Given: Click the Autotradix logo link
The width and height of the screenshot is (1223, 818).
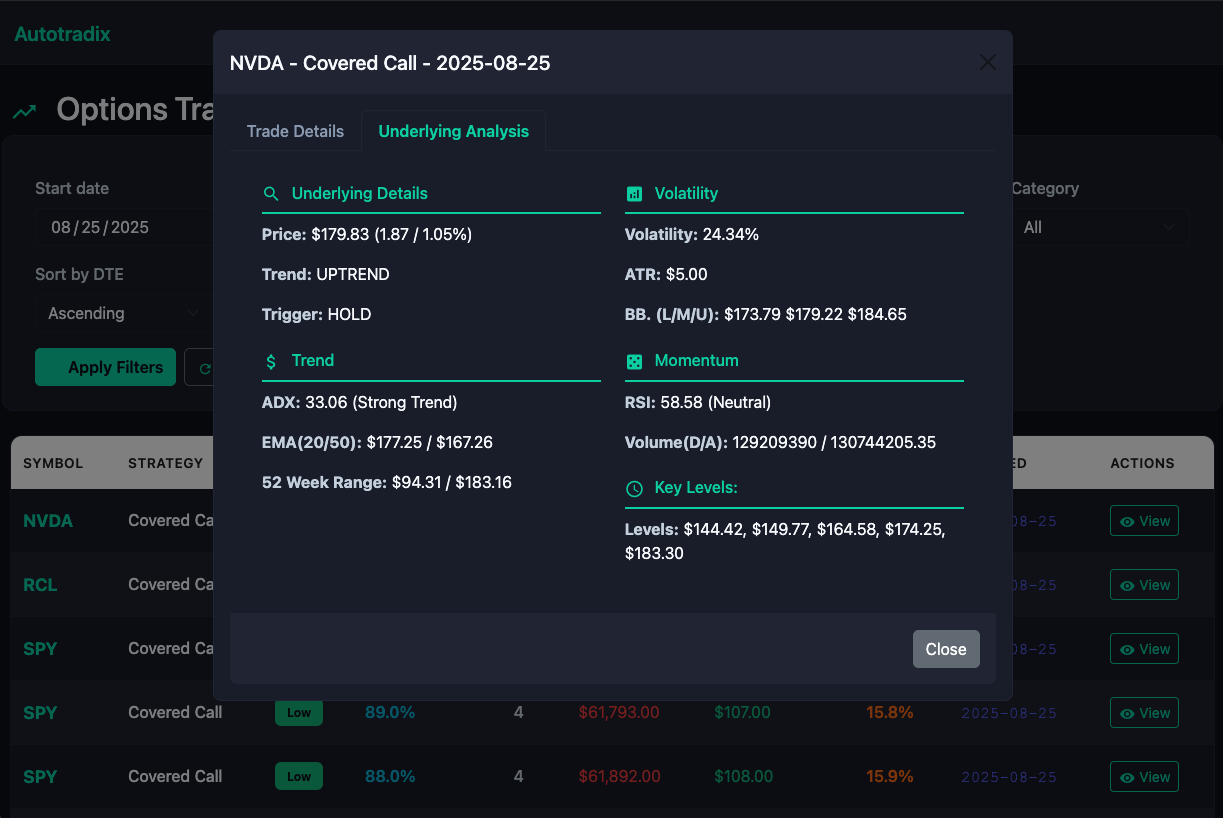Looking at the screenshot, I should (62, 34).
